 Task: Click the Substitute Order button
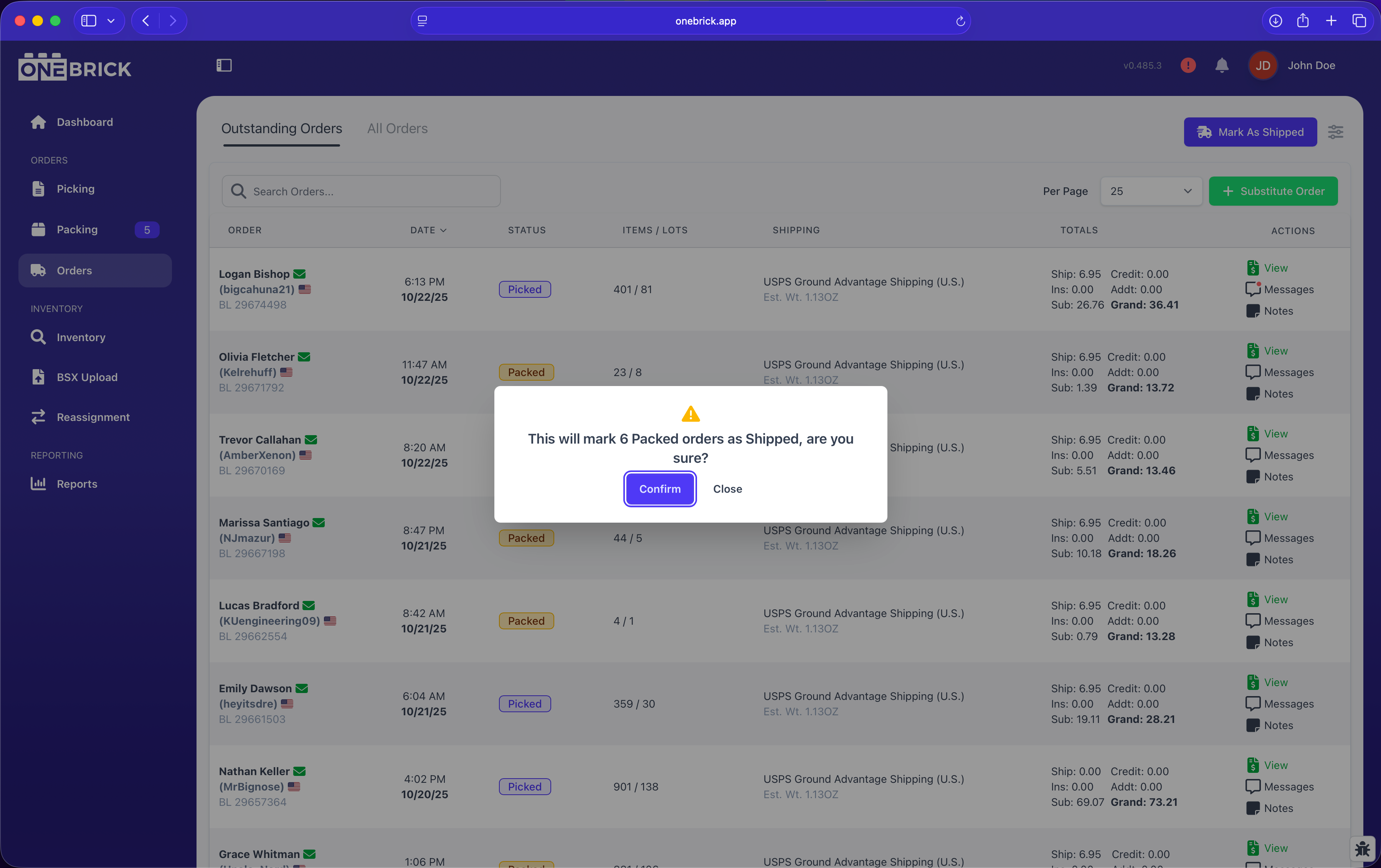[1273, 191]
